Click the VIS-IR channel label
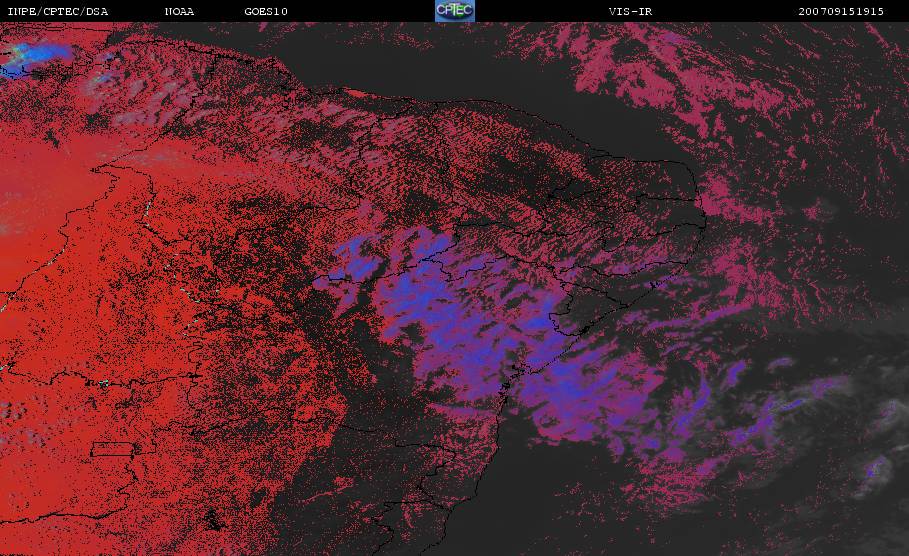The width and height of the screenshot is (909, 556). [630, 12]
